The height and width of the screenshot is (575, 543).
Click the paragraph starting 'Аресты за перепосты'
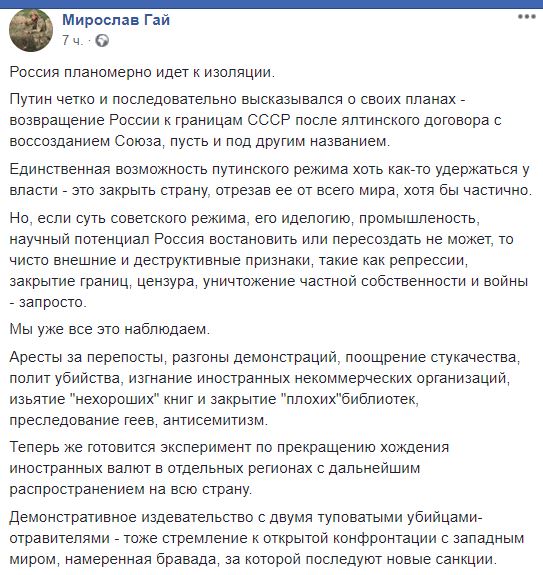(265, 389)
